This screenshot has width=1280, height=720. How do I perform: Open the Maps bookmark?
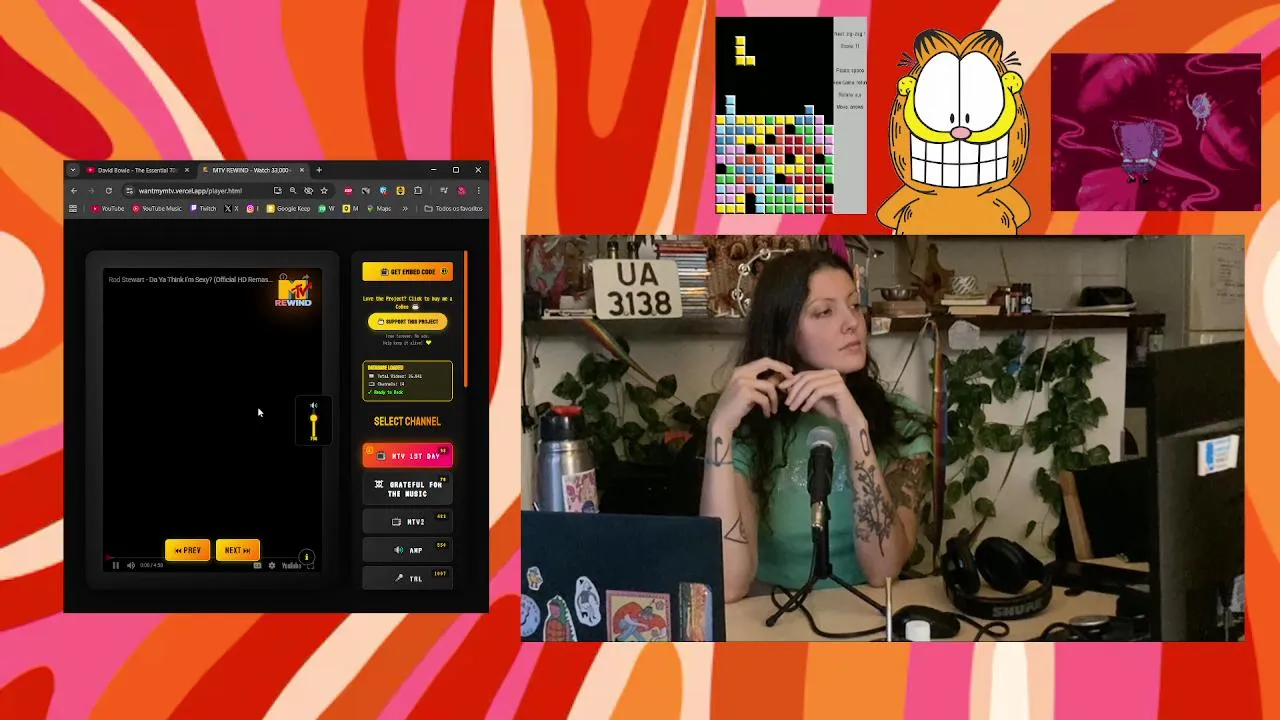(x=379, y=209)
